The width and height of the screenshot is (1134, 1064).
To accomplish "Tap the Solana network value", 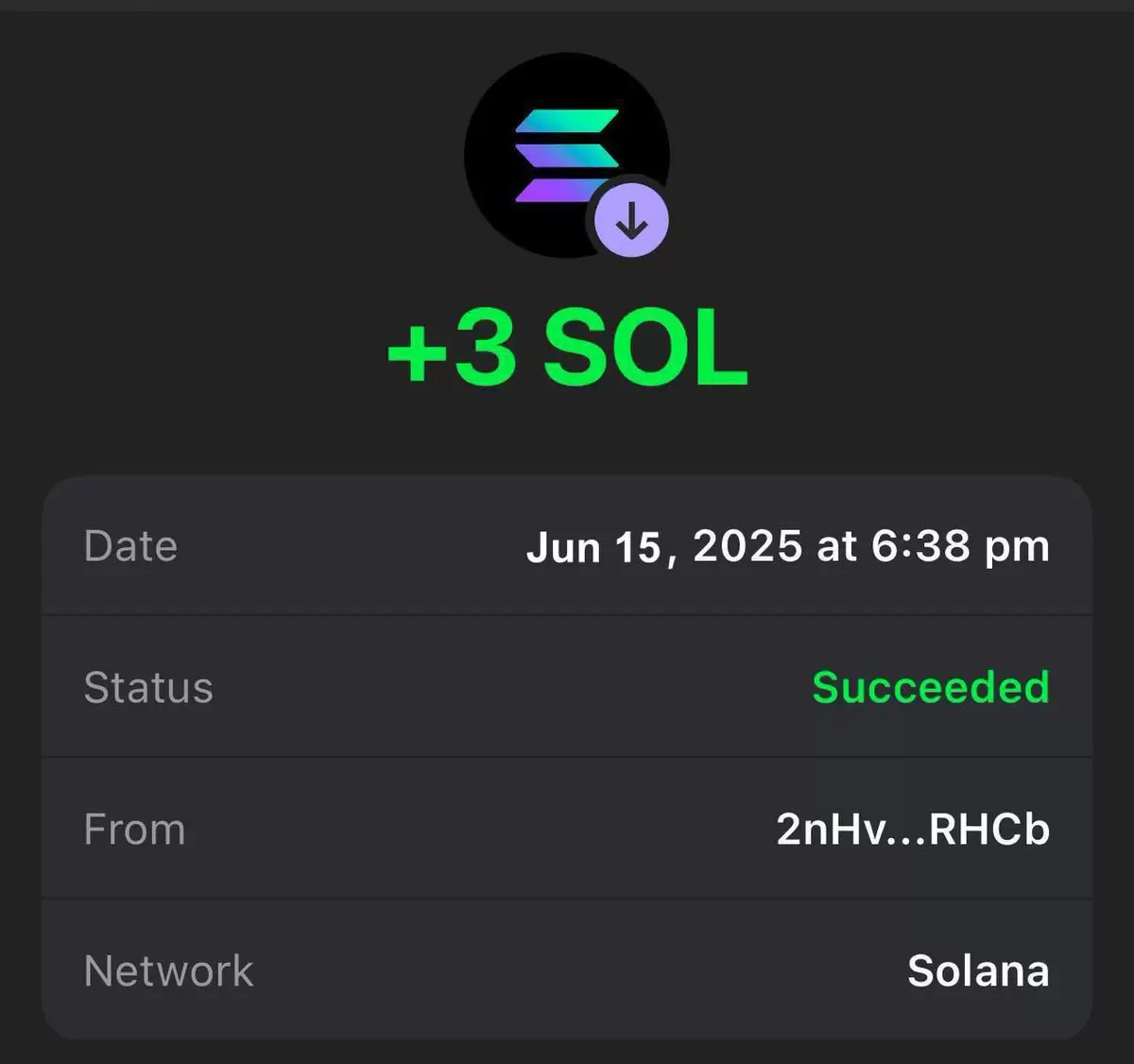I will (x=978, y=970).
